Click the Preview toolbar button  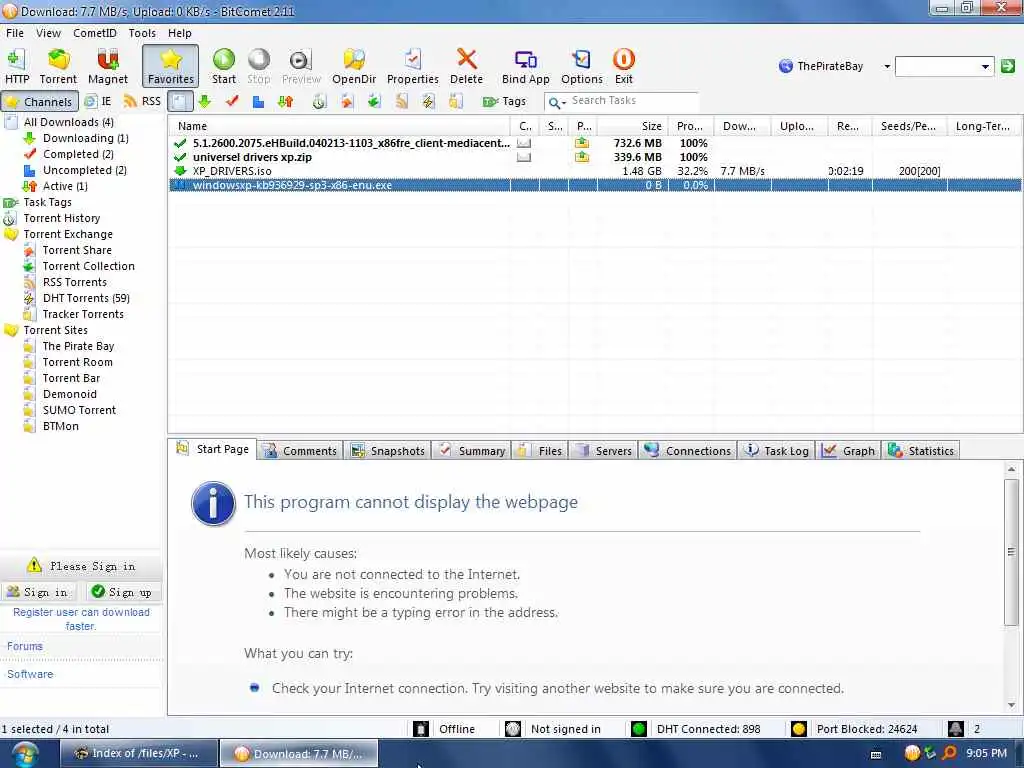click(301, 66)
